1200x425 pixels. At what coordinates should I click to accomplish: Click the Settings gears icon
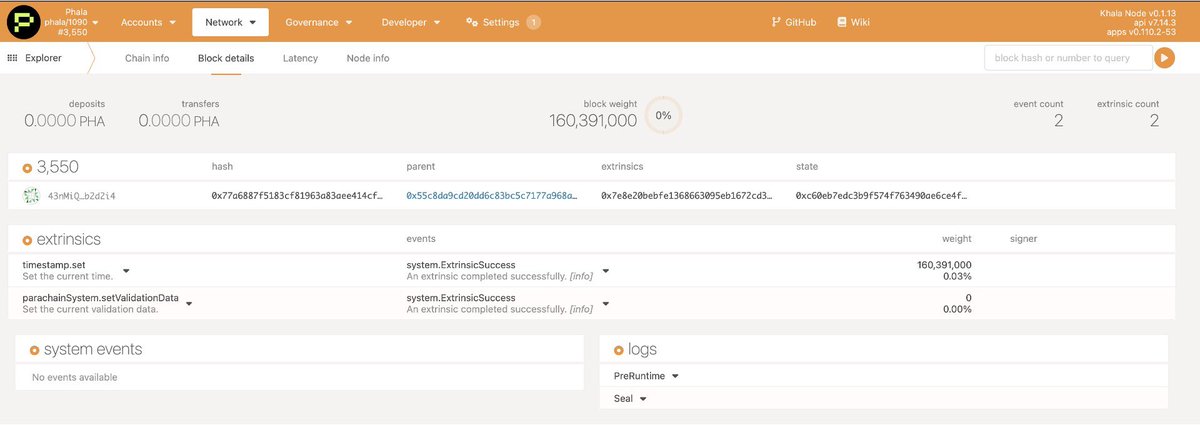click(x=472, y=22)
